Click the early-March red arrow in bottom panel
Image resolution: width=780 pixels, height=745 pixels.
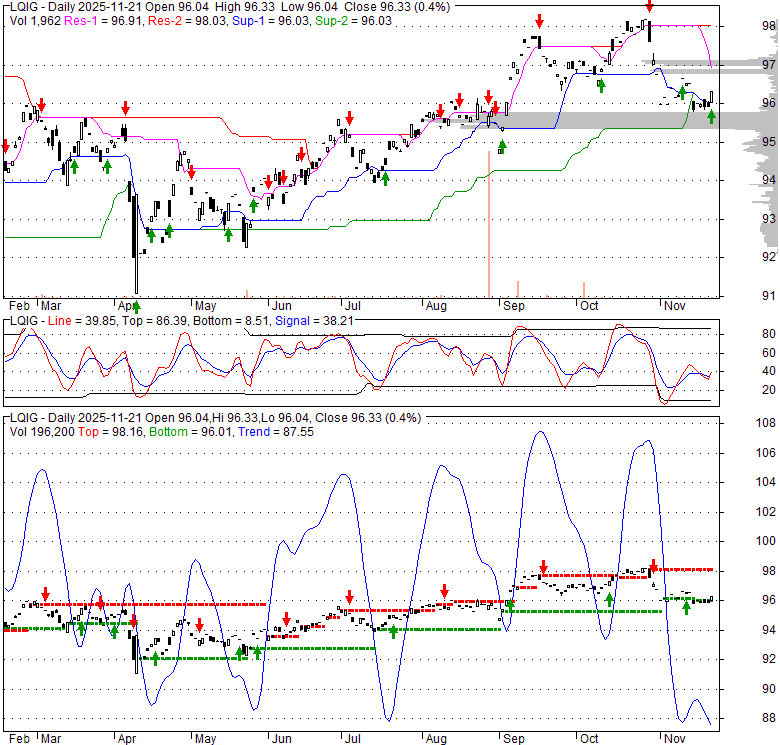click(44, 592)
